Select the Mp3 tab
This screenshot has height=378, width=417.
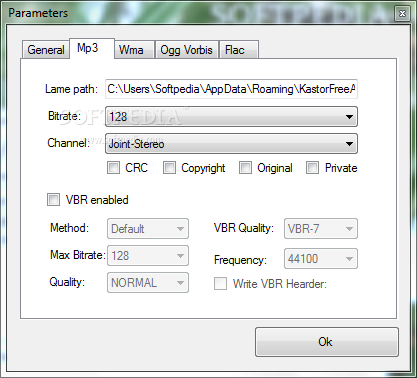(92, 48)
